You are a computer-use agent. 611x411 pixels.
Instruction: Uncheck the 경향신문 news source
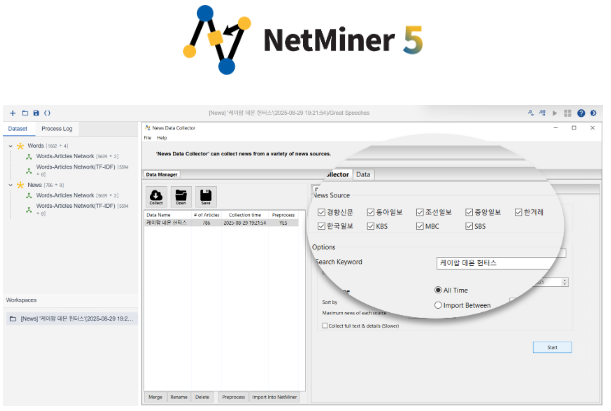(x=321, y=212)
